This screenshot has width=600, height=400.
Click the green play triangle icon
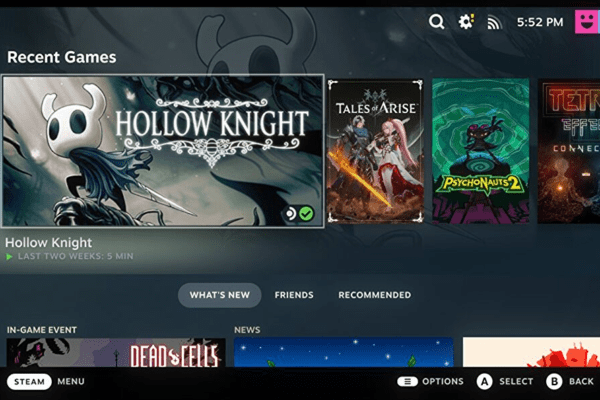point(9,256)
